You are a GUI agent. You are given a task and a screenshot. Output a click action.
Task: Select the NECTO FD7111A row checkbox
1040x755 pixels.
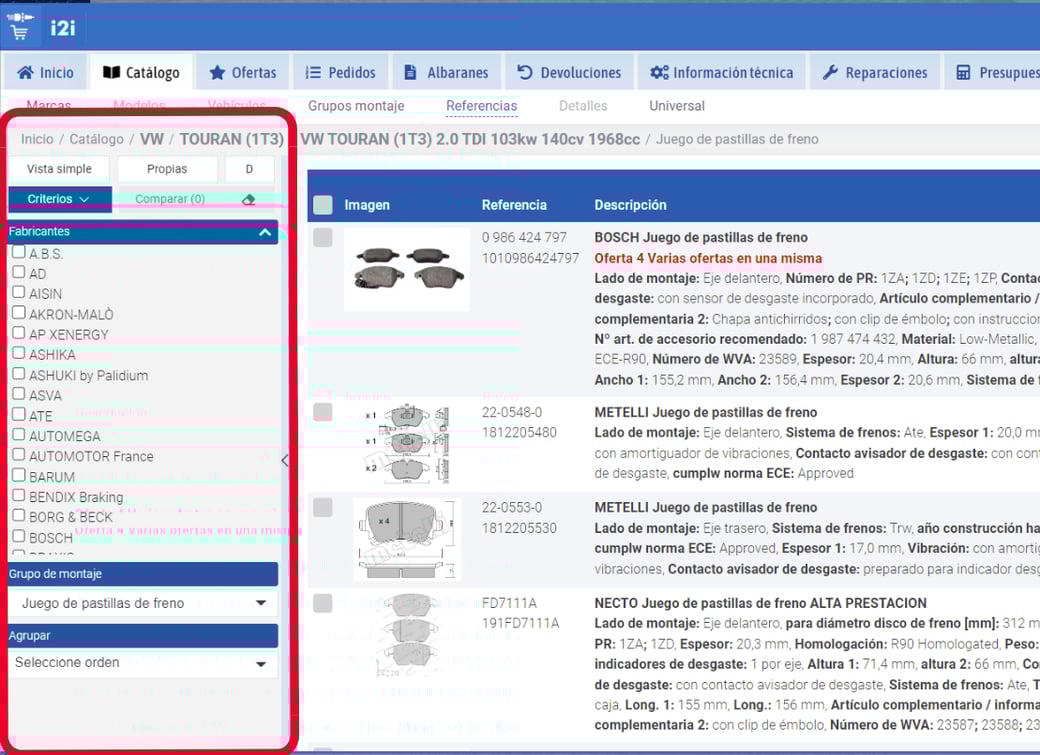(x=323, y=603)
